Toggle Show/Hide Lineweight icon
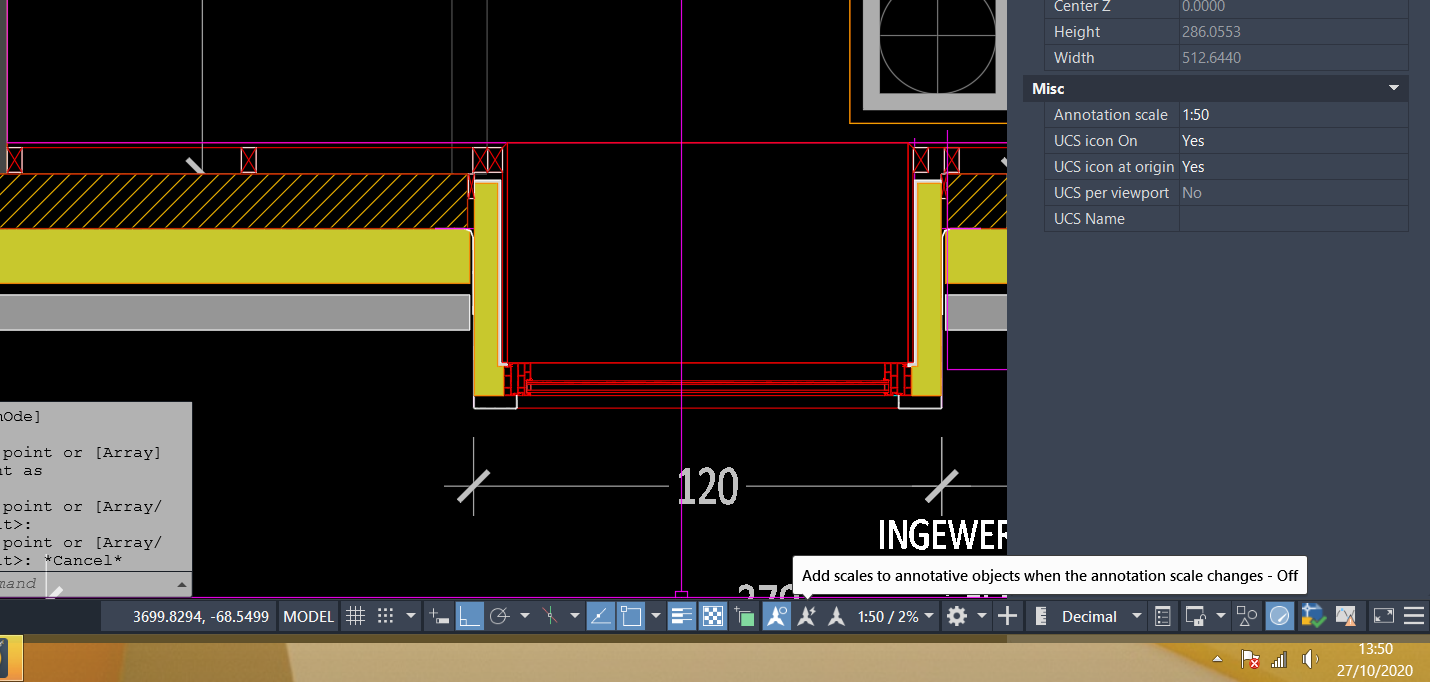 tap(681, 616)
